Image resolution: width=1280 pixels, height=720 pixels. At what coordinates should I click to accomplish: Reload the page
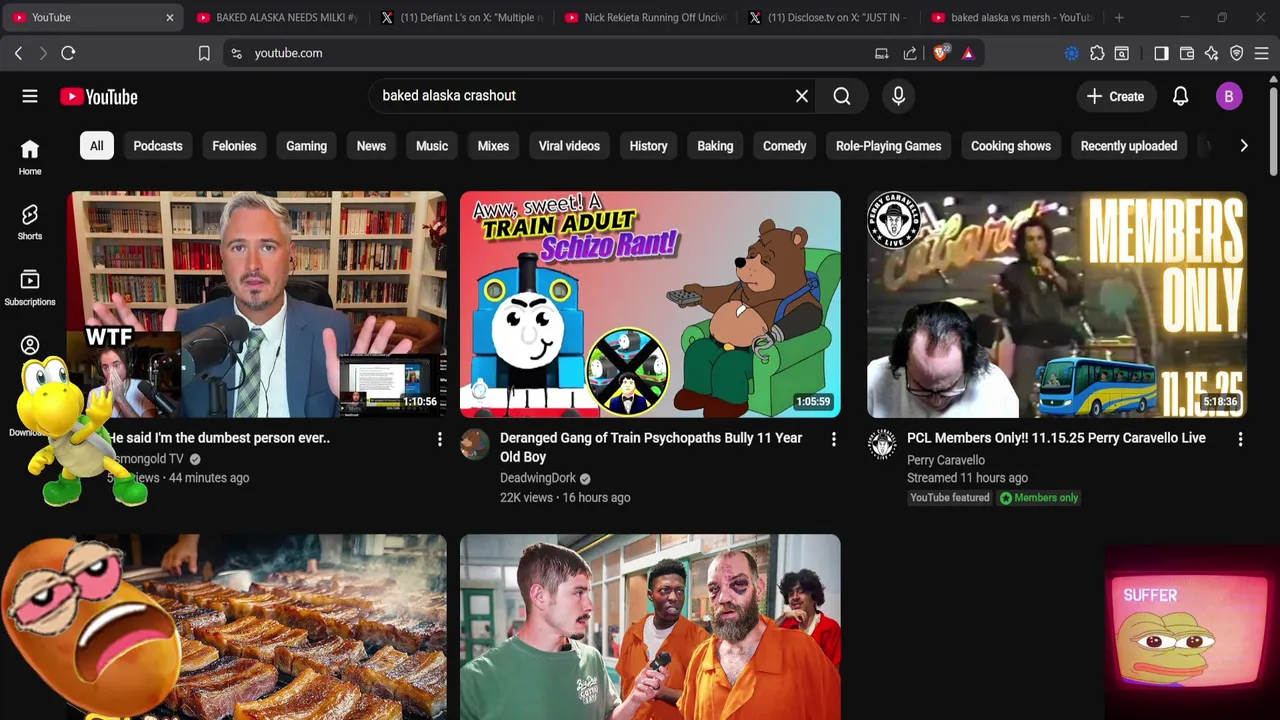tap(68, 53)
